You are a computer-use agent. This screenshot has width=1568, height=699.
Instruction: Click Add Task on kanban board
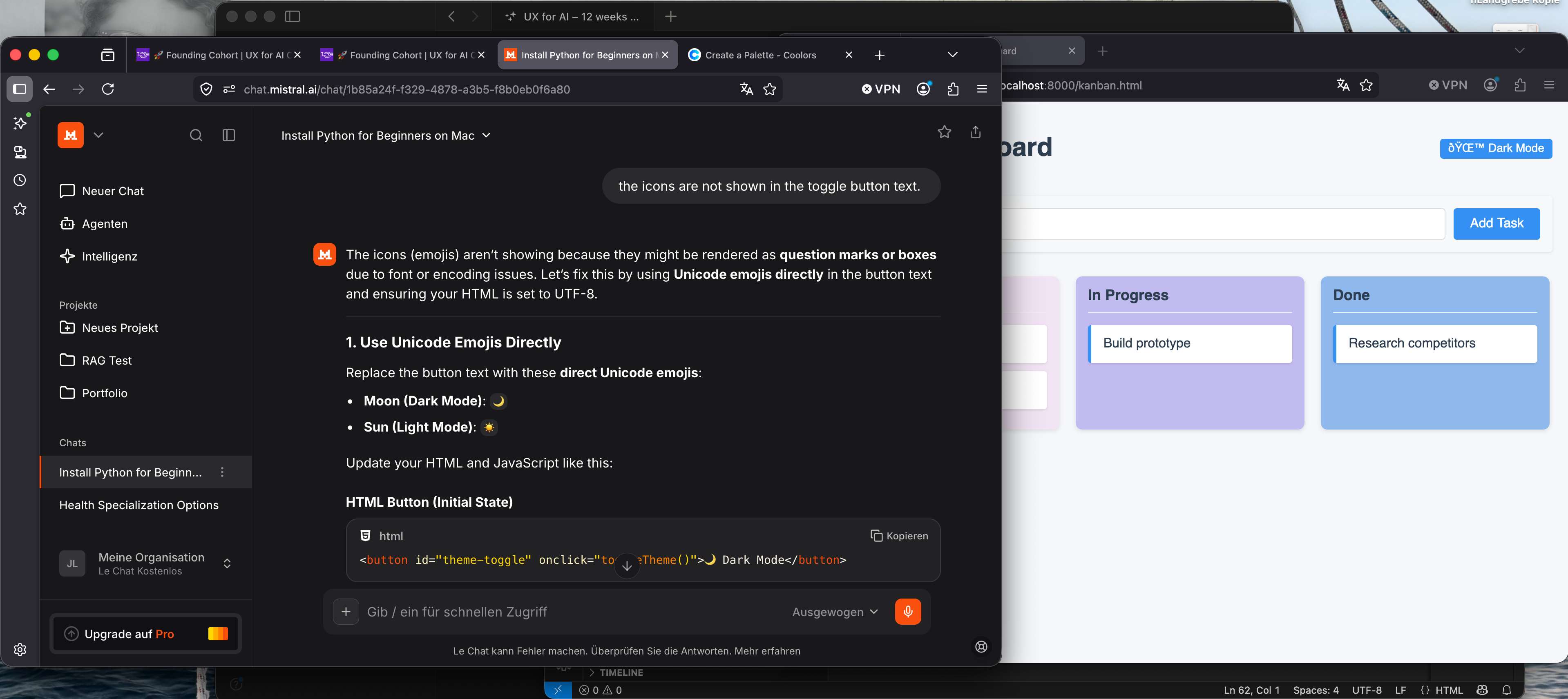coord(1496,223)
